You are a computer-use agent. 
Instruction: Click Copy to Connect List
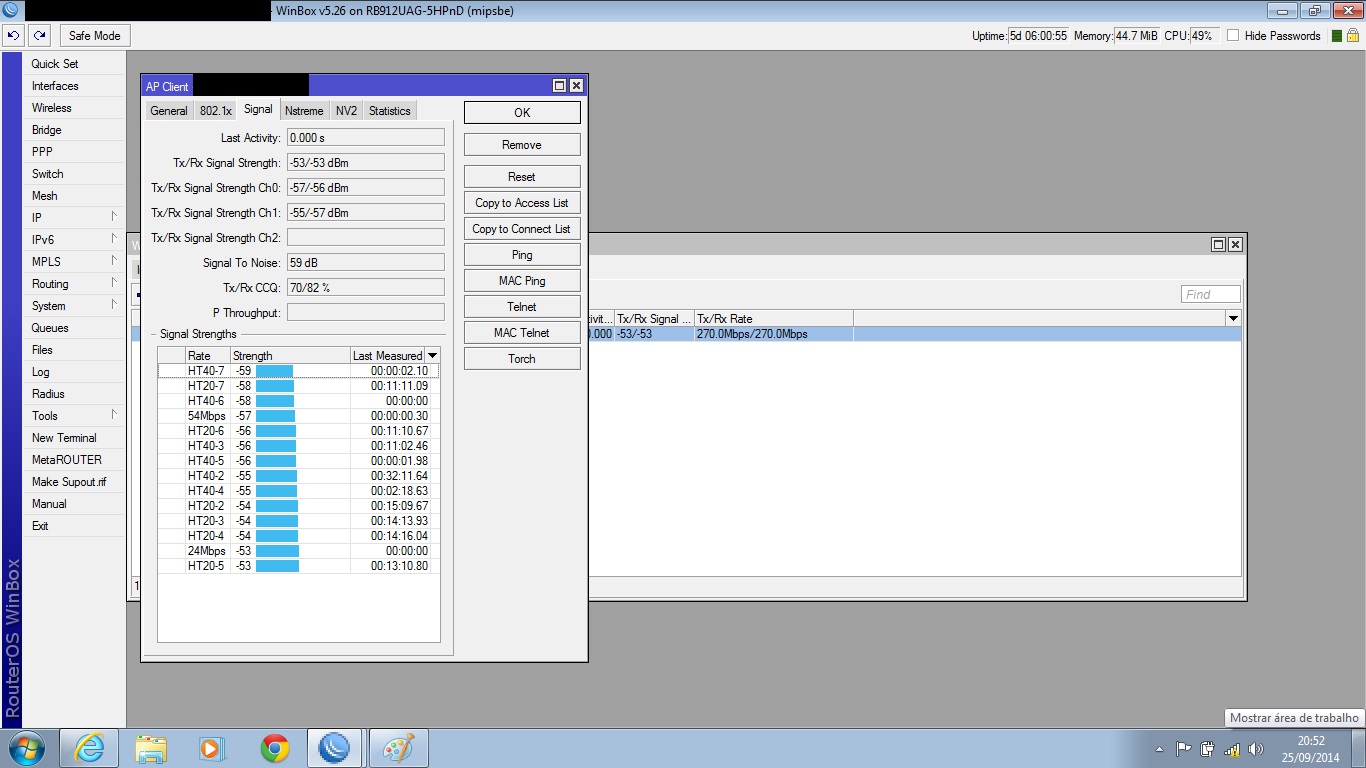(522, 229)
